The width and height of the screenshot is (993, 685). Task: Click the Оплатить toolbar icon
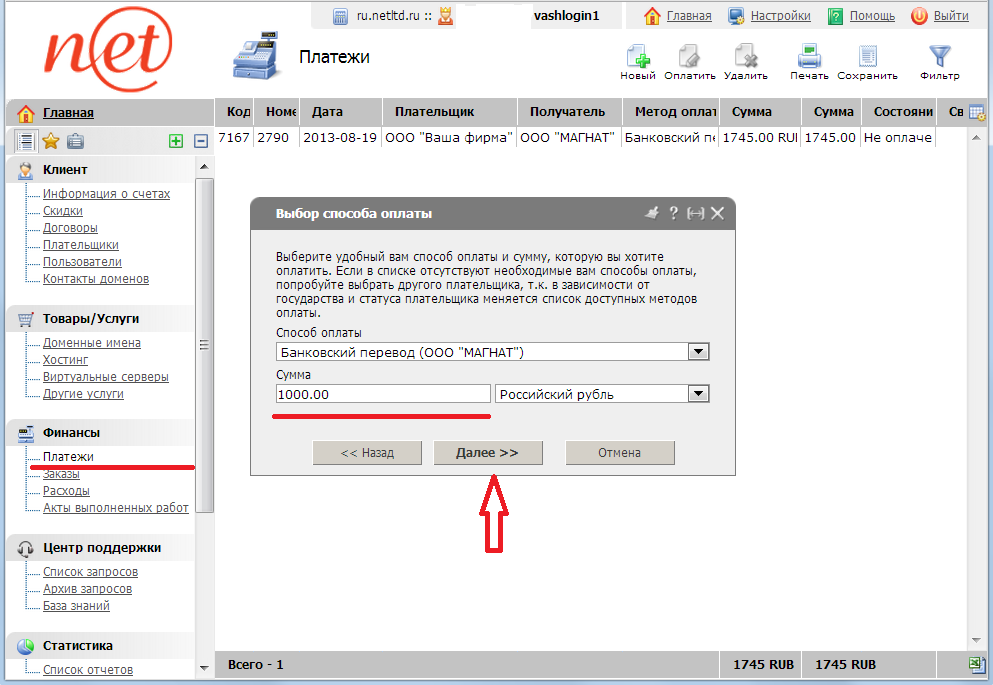click(689, 57)
